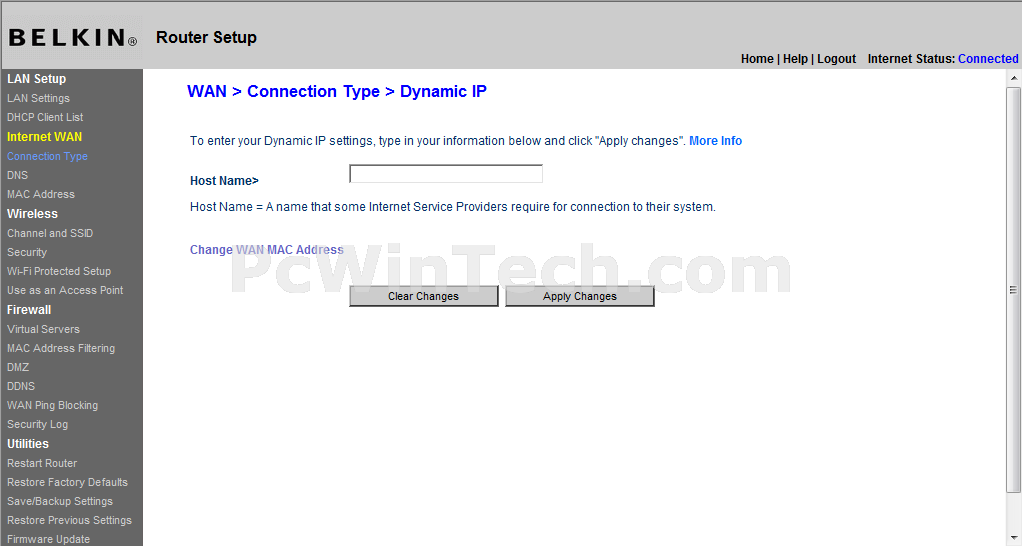Open DMZ settings
The width and height of the screenshot is (1022, 546).
18,367
